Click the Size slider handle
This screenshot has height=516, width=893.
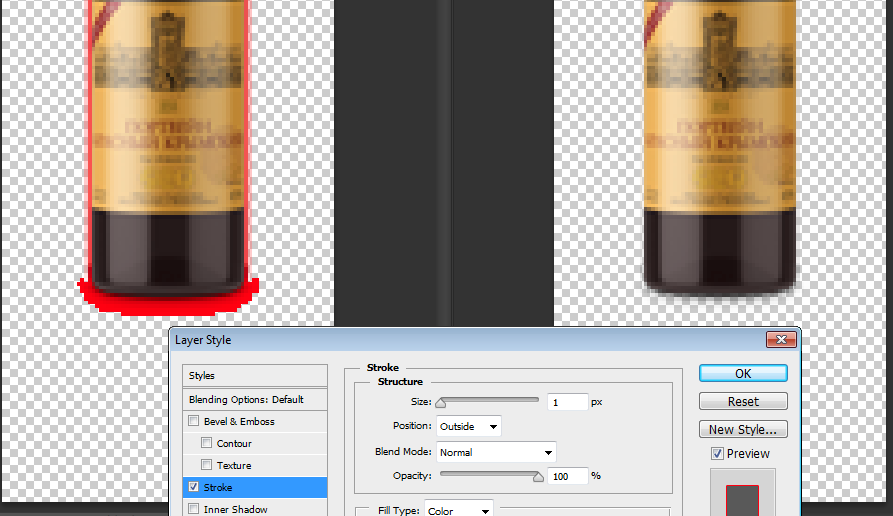[441, 403]
